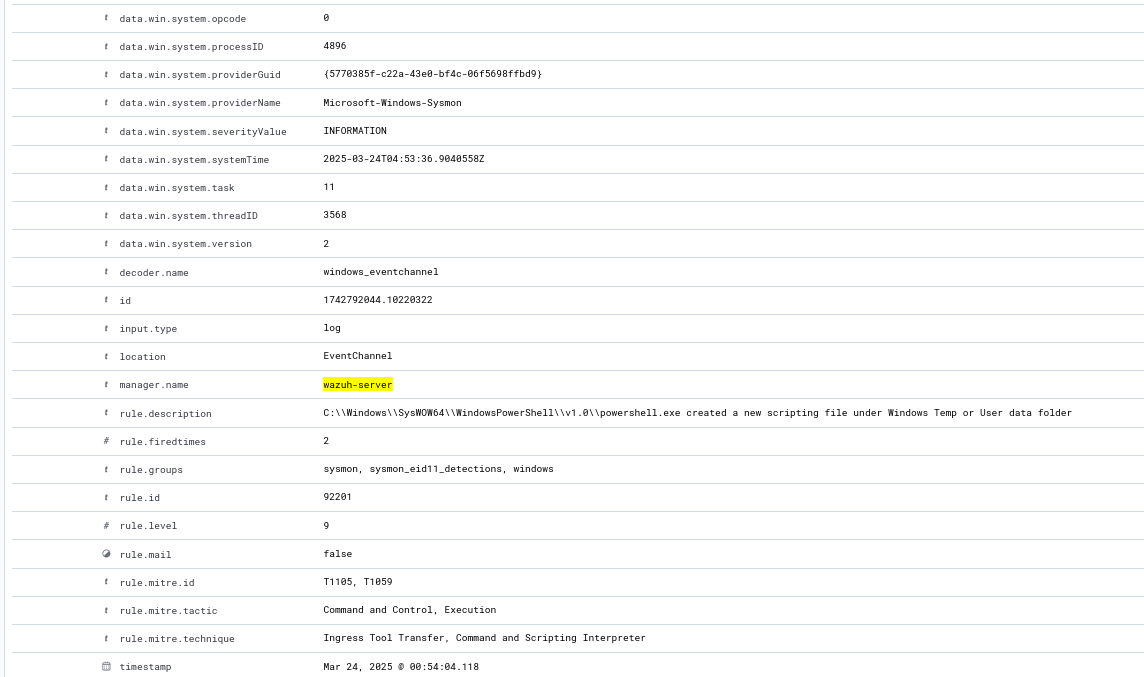Image resolution: width=1144 pixels, height=677 pixels.
Task: Click the Microsoft-Windows-Sysmon provider name value
Action: [x=392, y=102]
